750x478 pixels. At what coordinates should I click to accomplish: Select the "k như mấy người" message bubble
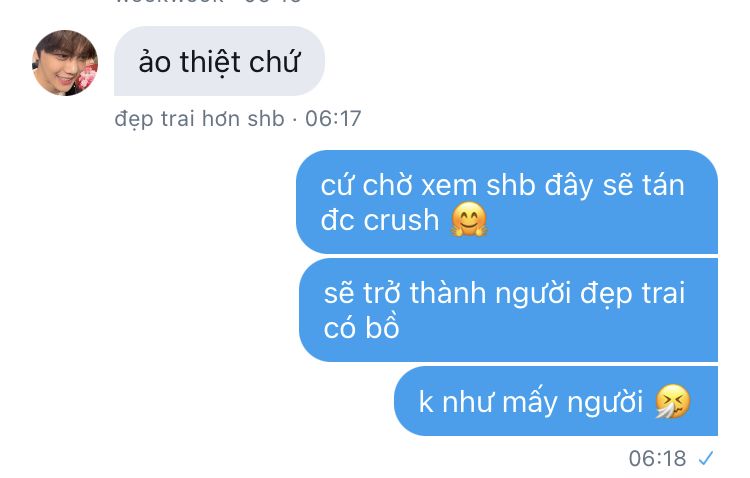556,401
